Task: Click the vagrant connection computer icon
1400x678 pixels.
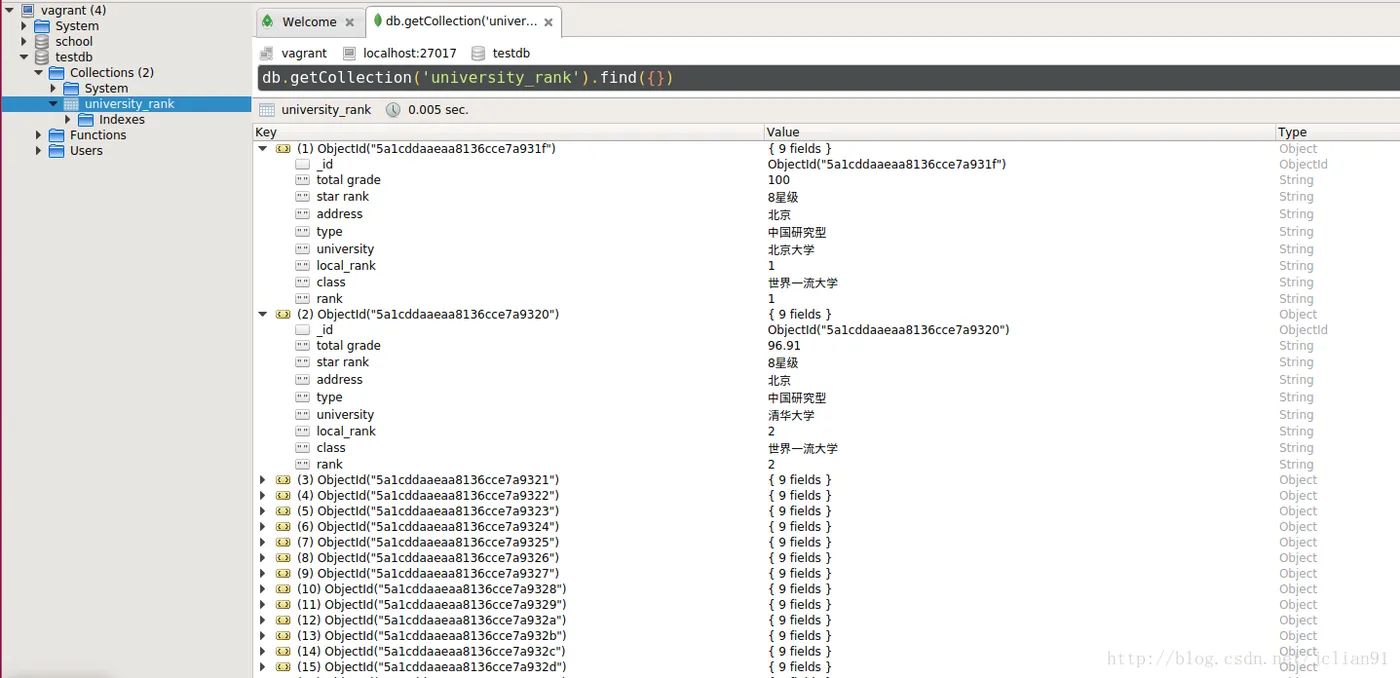Action: 27,10
